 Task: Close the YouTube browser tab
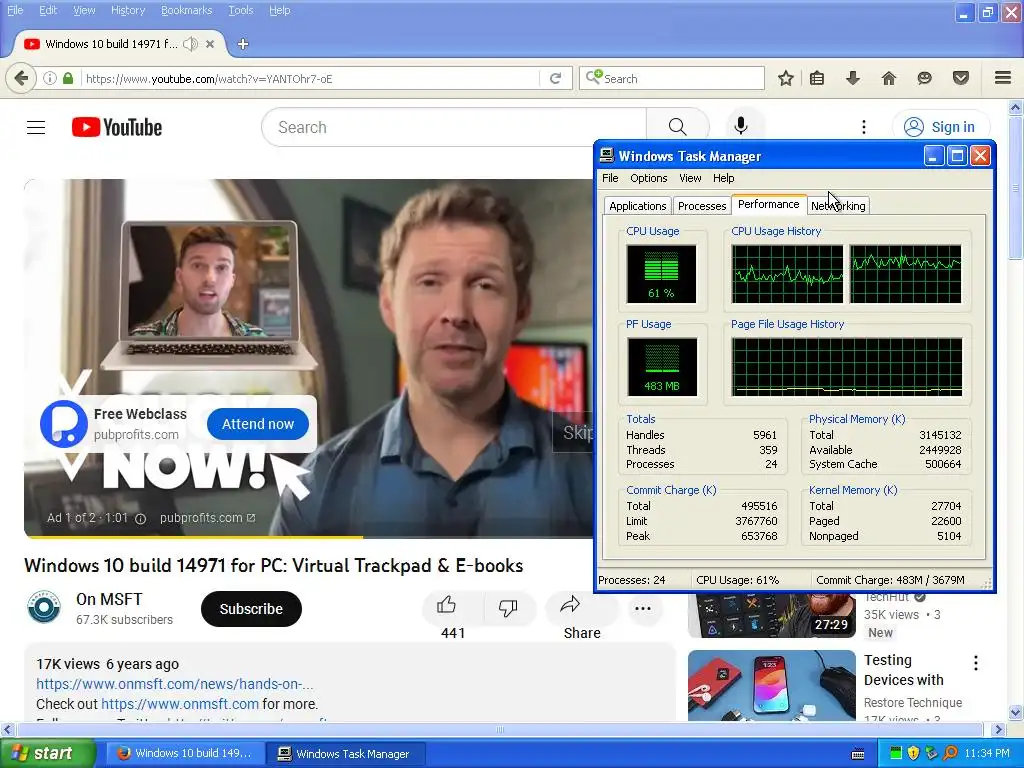[x=210, y=44]
